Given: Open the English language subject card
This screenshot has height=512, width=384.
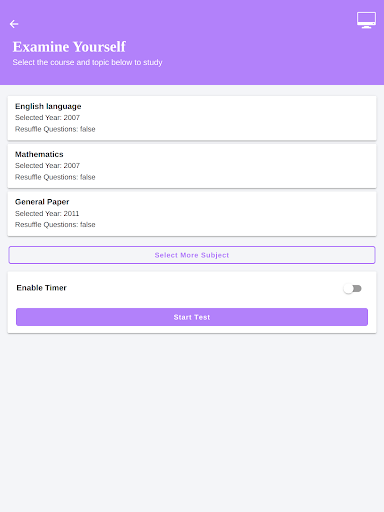Looking at the screenshot, I should pyautogui.click(x=192, y=118).
